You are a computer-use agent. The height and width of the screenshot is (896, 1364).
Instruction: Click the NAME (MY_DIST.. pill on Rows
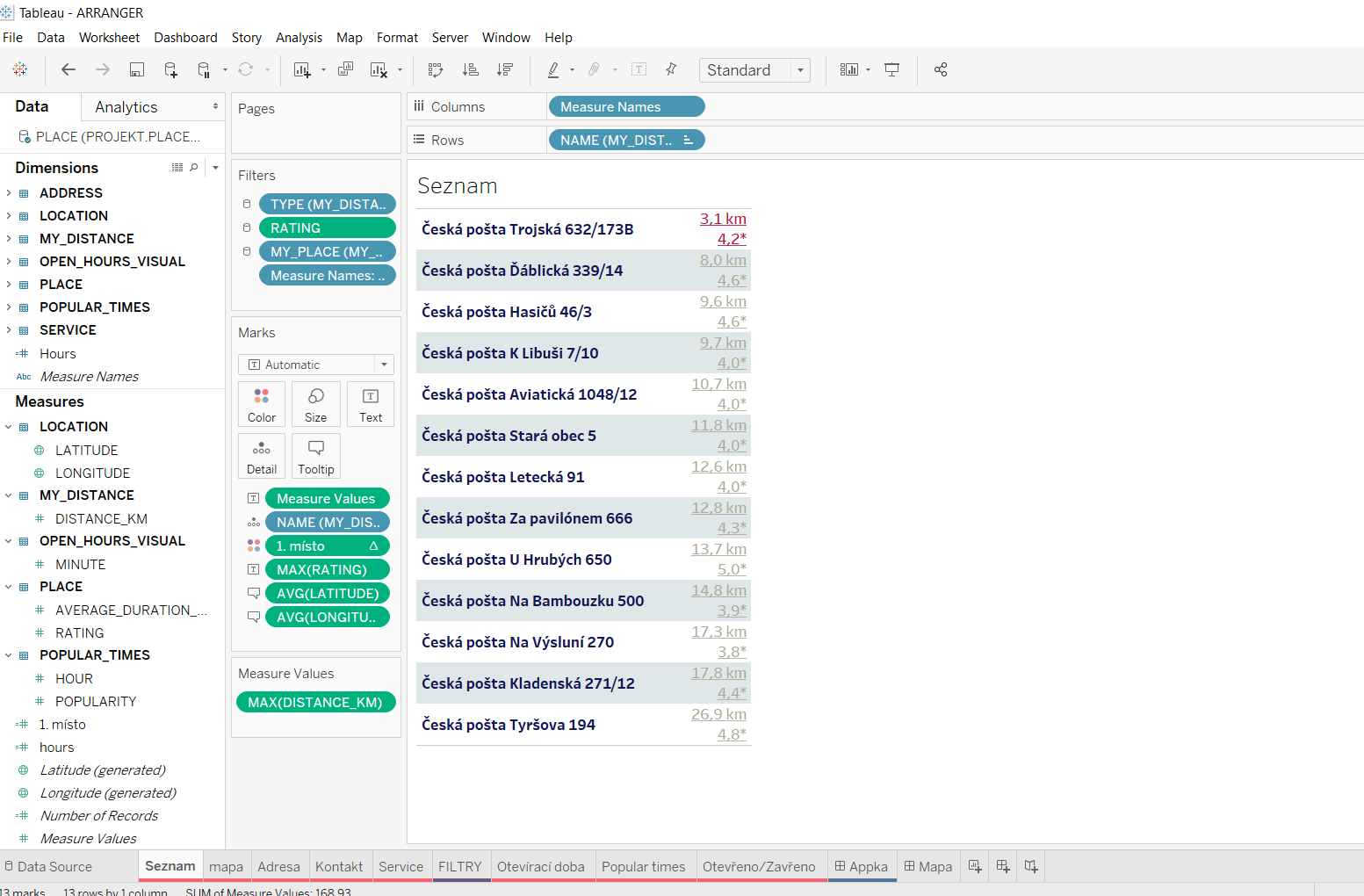pos(626,140)
